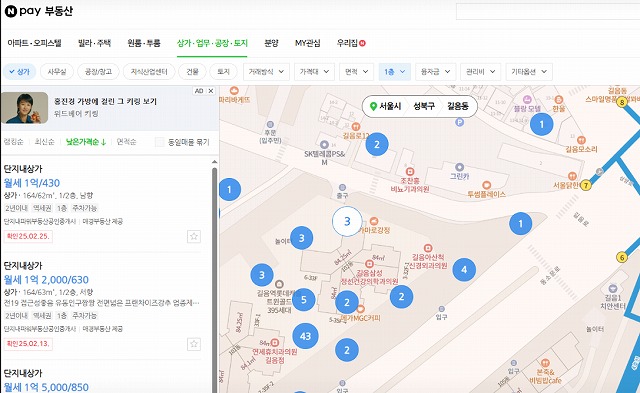Open the ad thumbnail image
Image resolution: width=640 pixels, height=393 pixels.
click(24, 108)
